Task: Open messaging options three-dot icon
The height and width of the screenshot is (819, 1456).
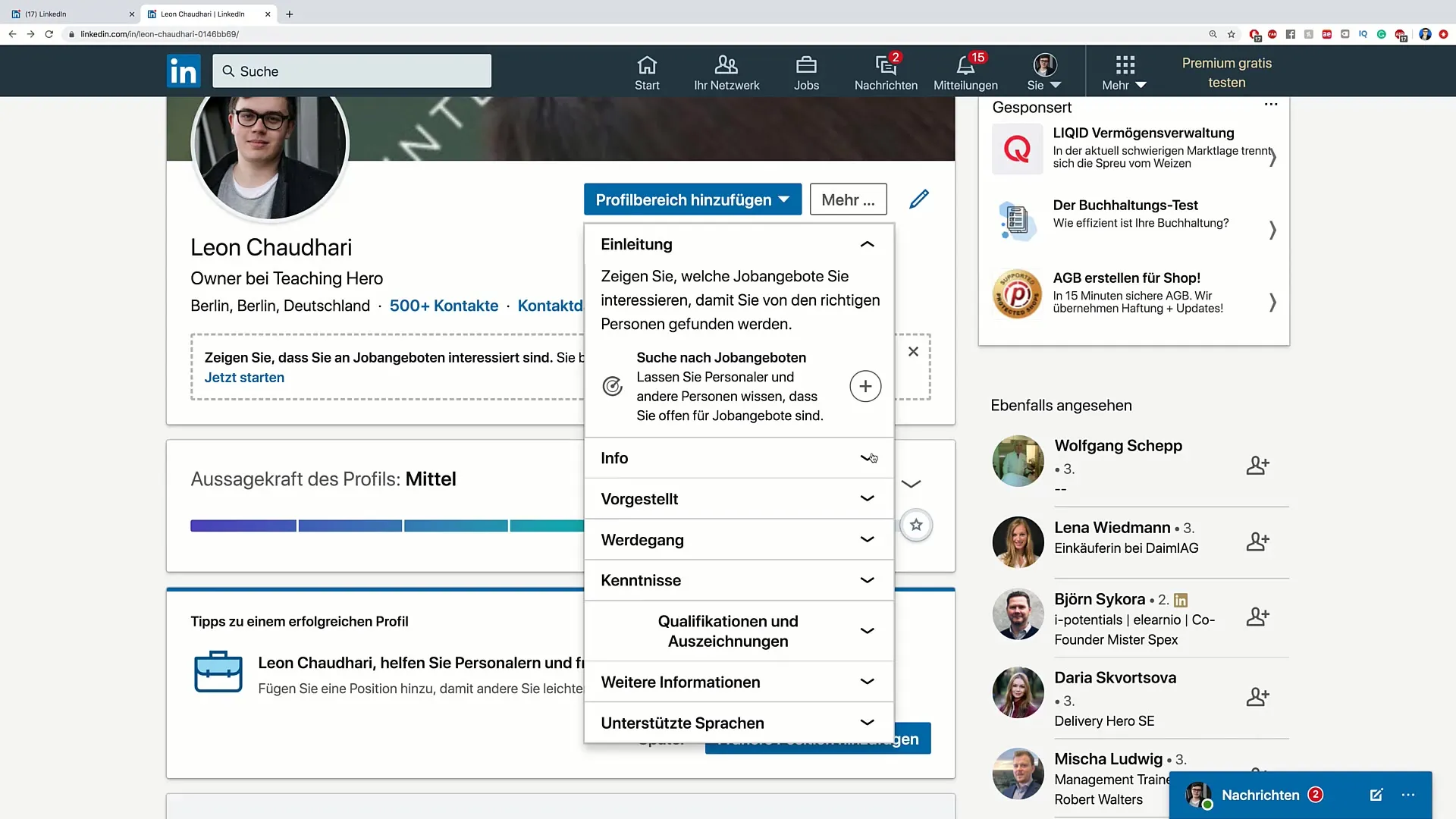Action: pyautogui.click(x=1408, y=795)
